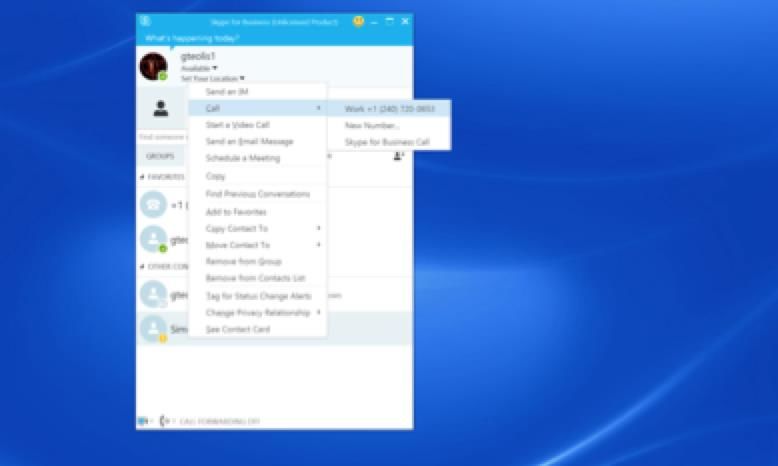The image size is (778, 466).
Task: Click the Call Forwarding Off status text
Action: pyautogui.click(x=219, y=422)
